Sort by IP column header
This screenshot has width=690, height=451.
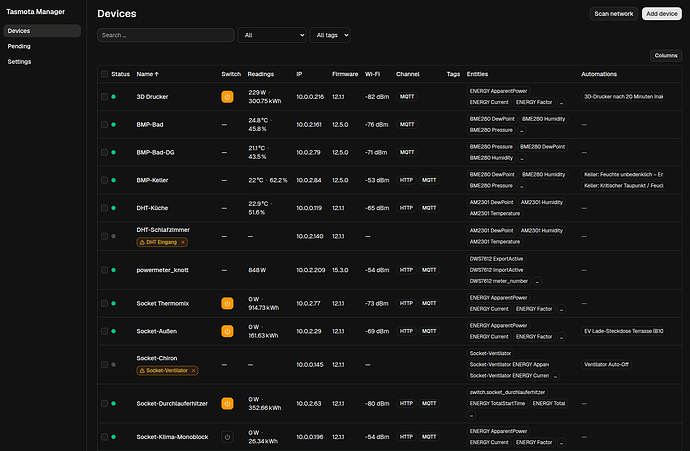point(299,74)
